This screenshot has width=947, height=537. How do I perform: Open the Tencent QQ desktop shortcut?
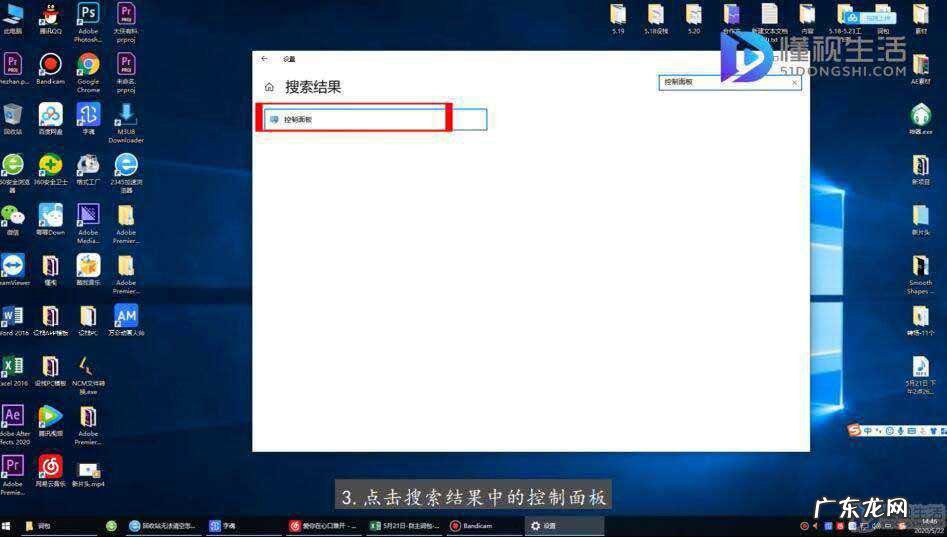51,18
